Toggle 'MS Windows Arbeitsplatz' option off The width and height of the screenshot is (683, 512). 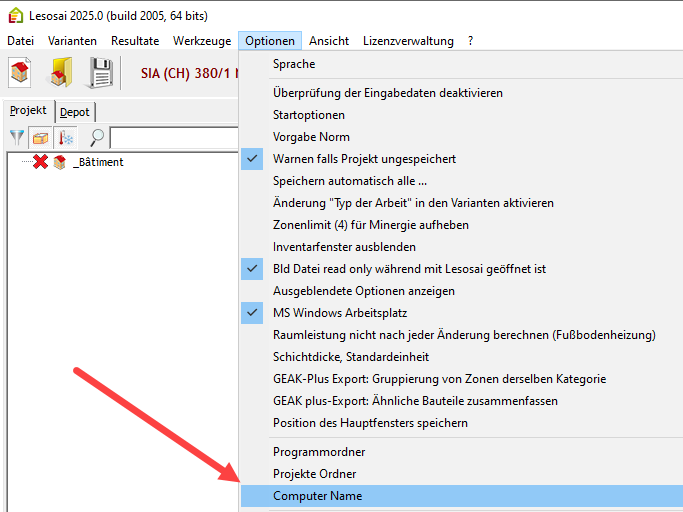(339, 313)
